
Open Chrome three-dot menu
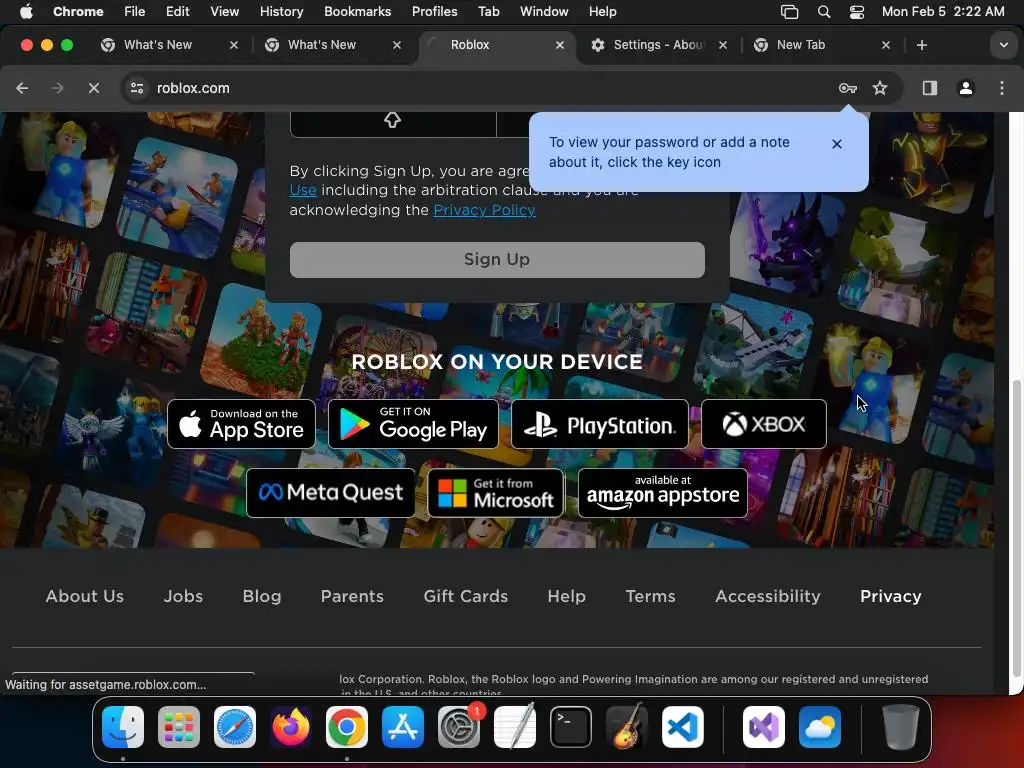click(1002, 88)
